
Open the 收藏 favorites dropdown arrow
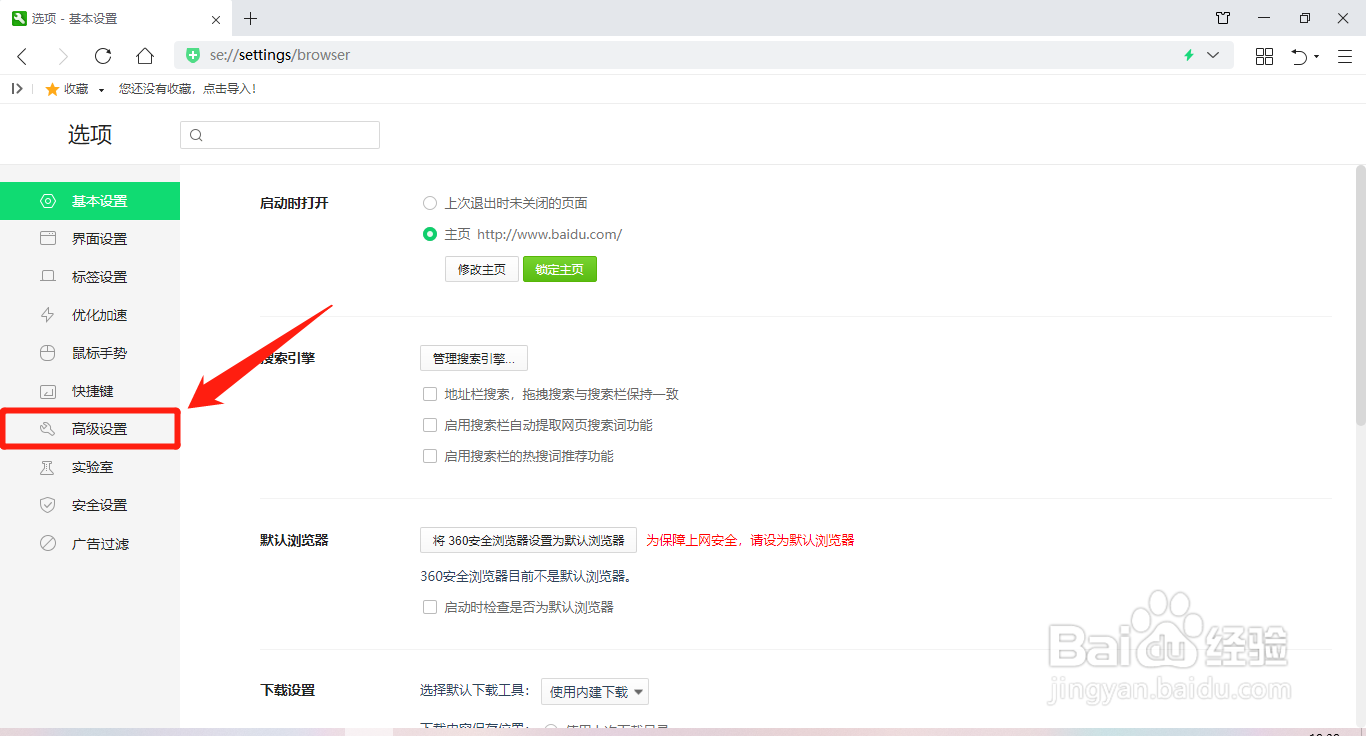101,90
